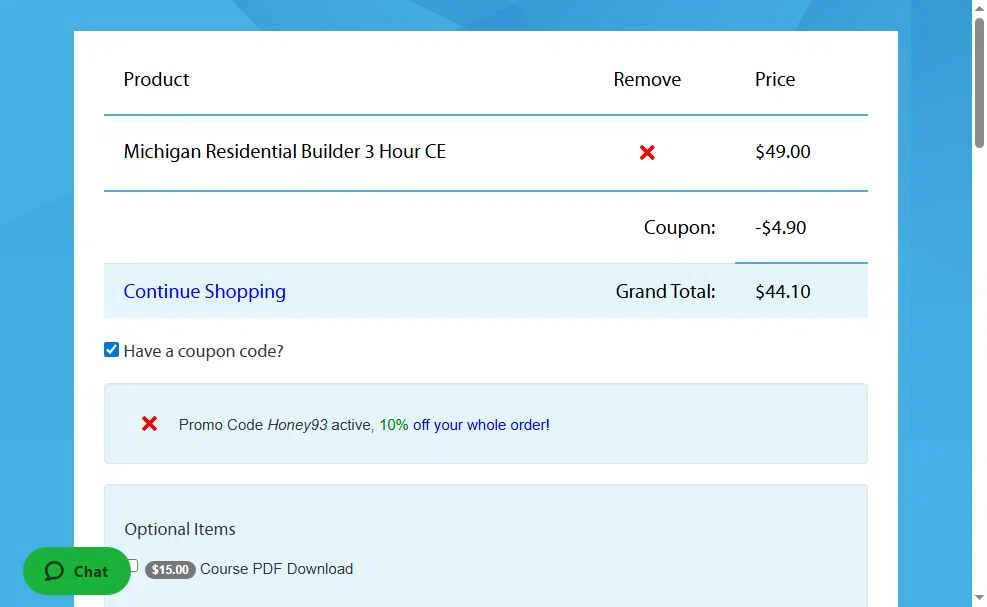Click the Product column header
Image resolution: width=987 pixels, height=607 pixels.
(156, 79)
